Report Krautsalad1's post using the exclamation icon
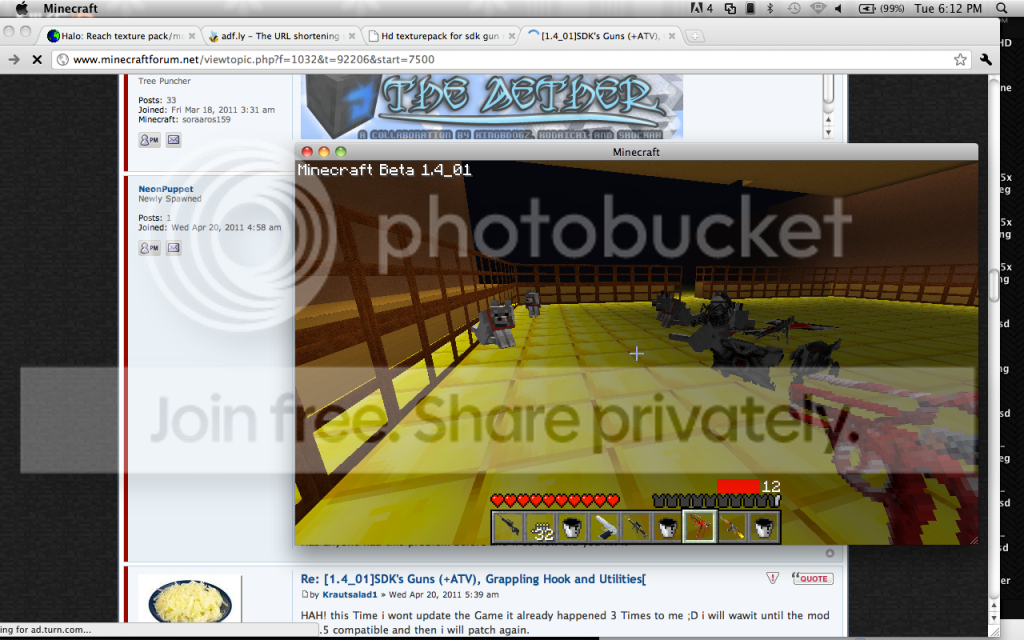The height and width of the screenshot is (640, 1024). tap(771, 578)
